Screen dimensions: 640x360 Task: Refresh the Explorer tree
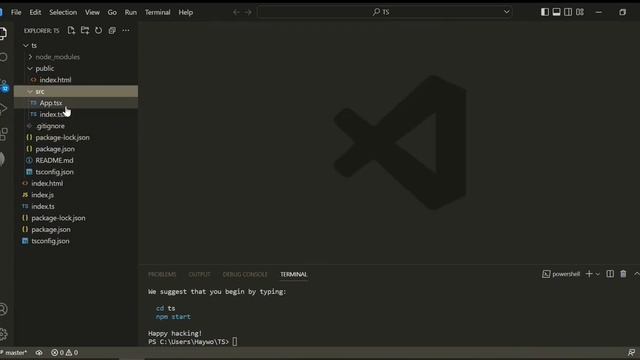tap(98, 30)
